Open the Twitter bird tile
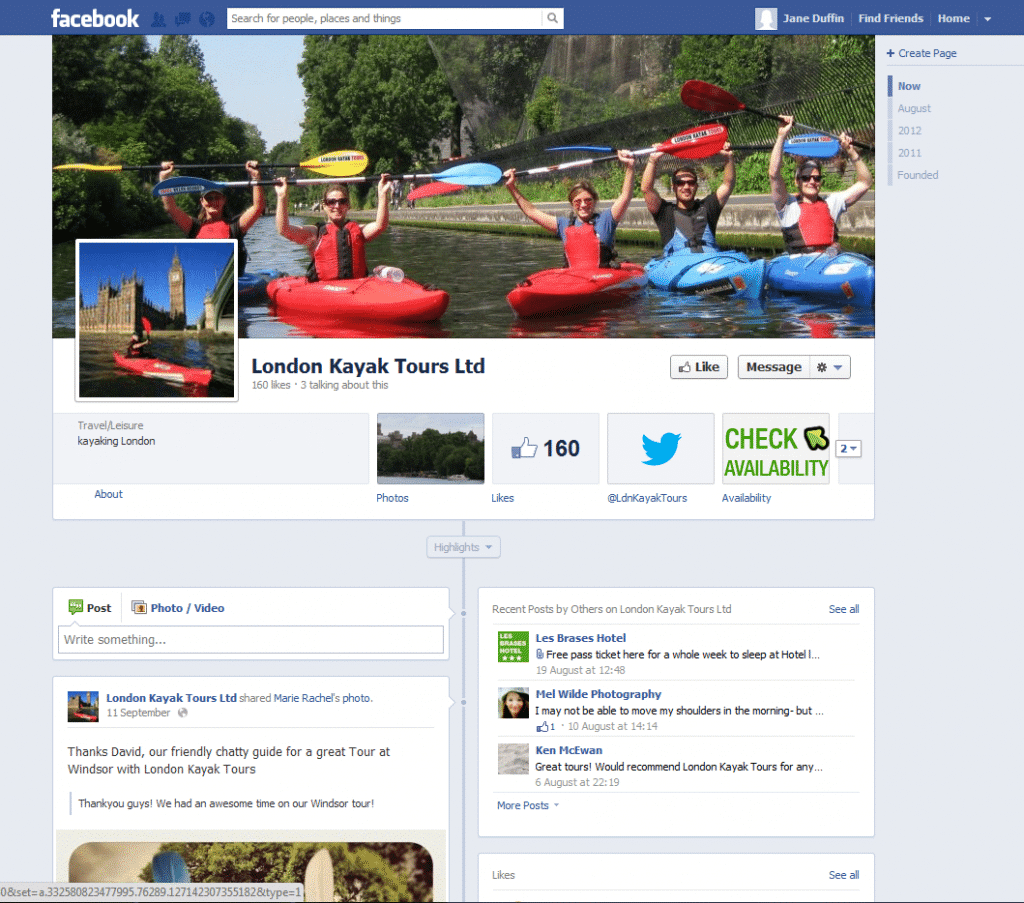The image size is (1024, 903). click(660, 449)
